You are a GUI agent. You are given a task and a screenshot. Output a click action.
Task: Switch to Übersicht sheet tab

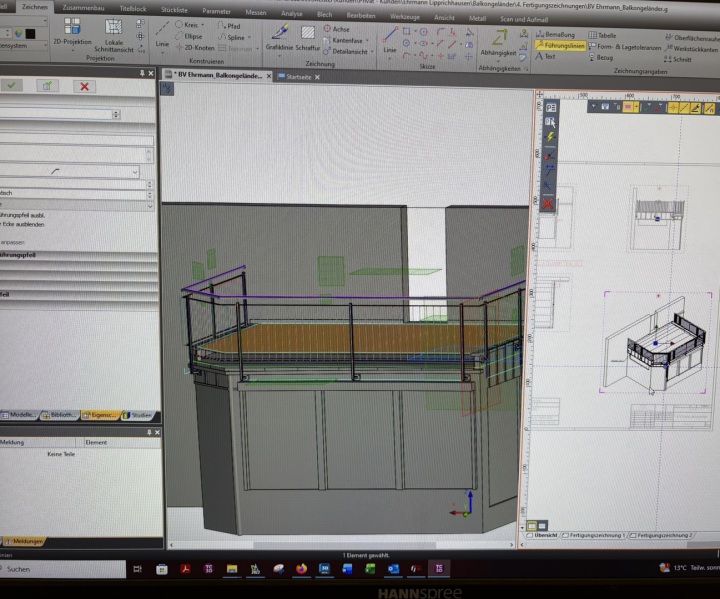(x=542, y=535)
